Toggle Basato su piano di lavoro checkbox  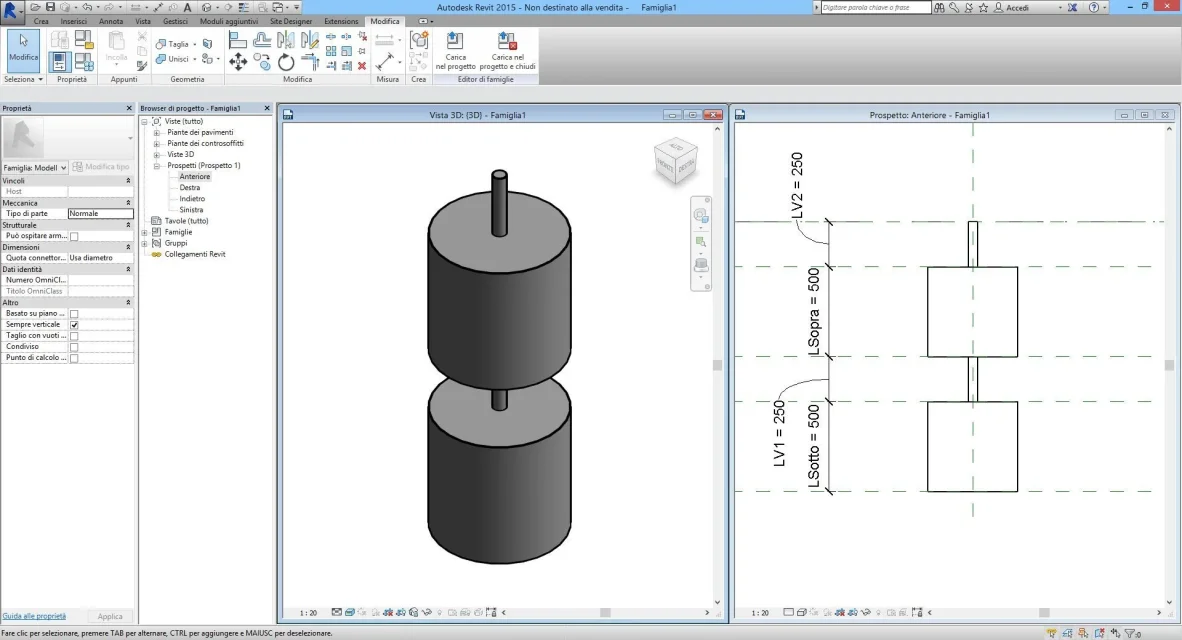pos(74,314)
